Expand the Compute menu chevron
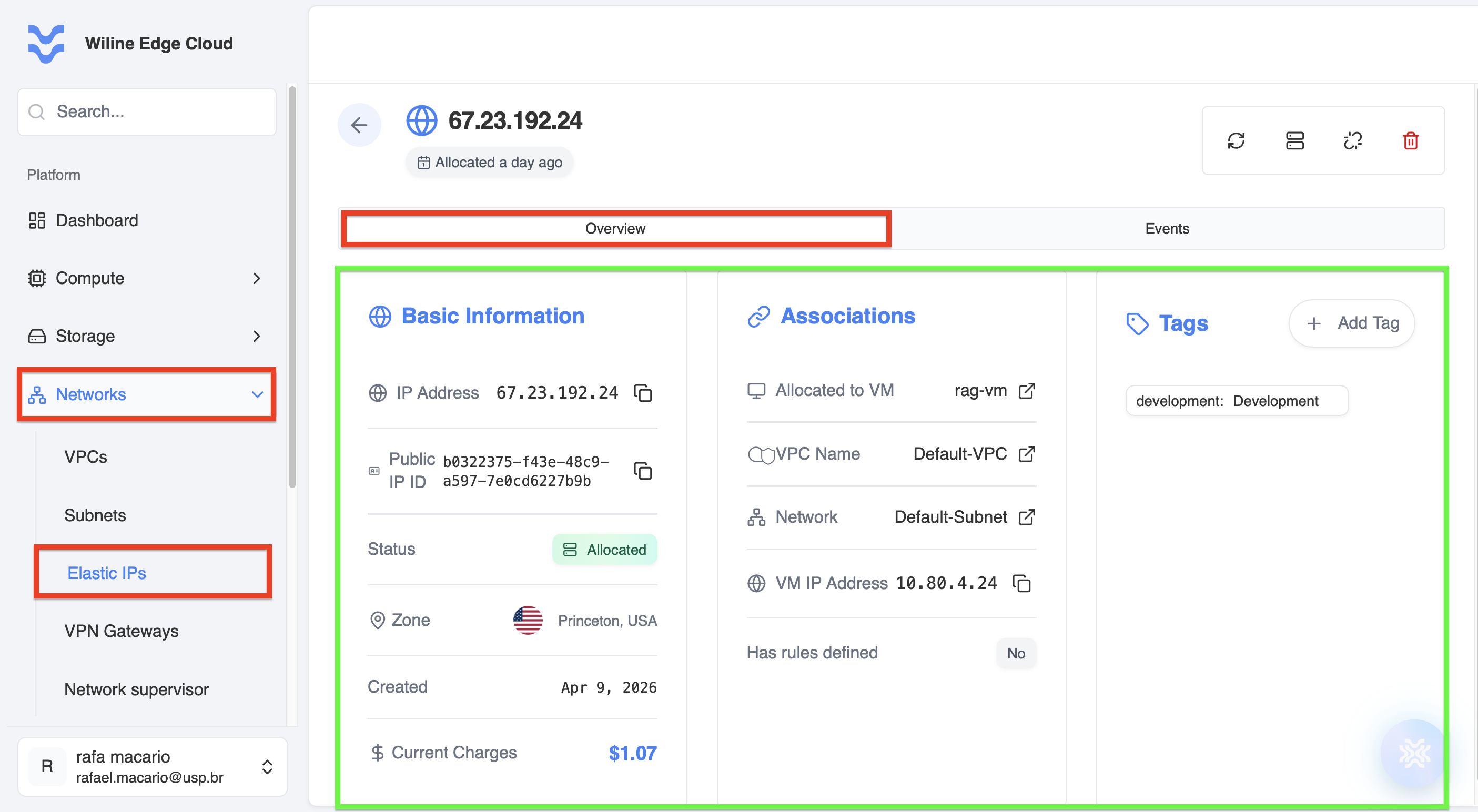1478x812 pixels. (x=257, y=278)
